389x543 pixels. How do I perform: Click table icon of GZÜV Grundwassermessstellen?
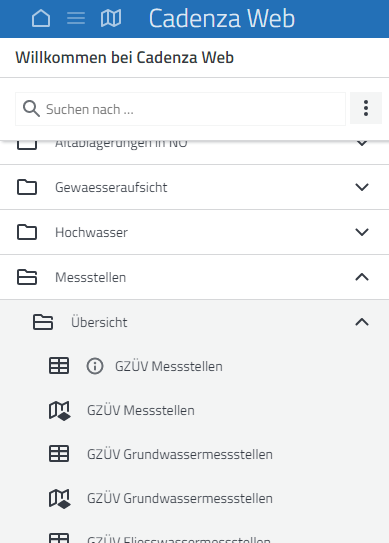click(x=59, y=454)
